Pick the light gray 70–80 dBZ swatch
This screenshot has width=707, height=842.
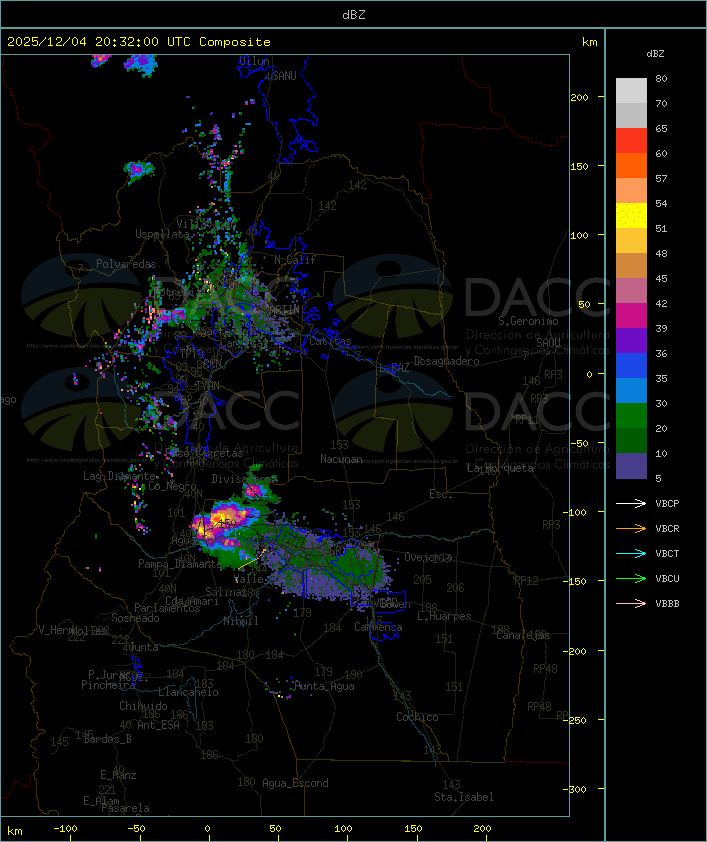631,91
